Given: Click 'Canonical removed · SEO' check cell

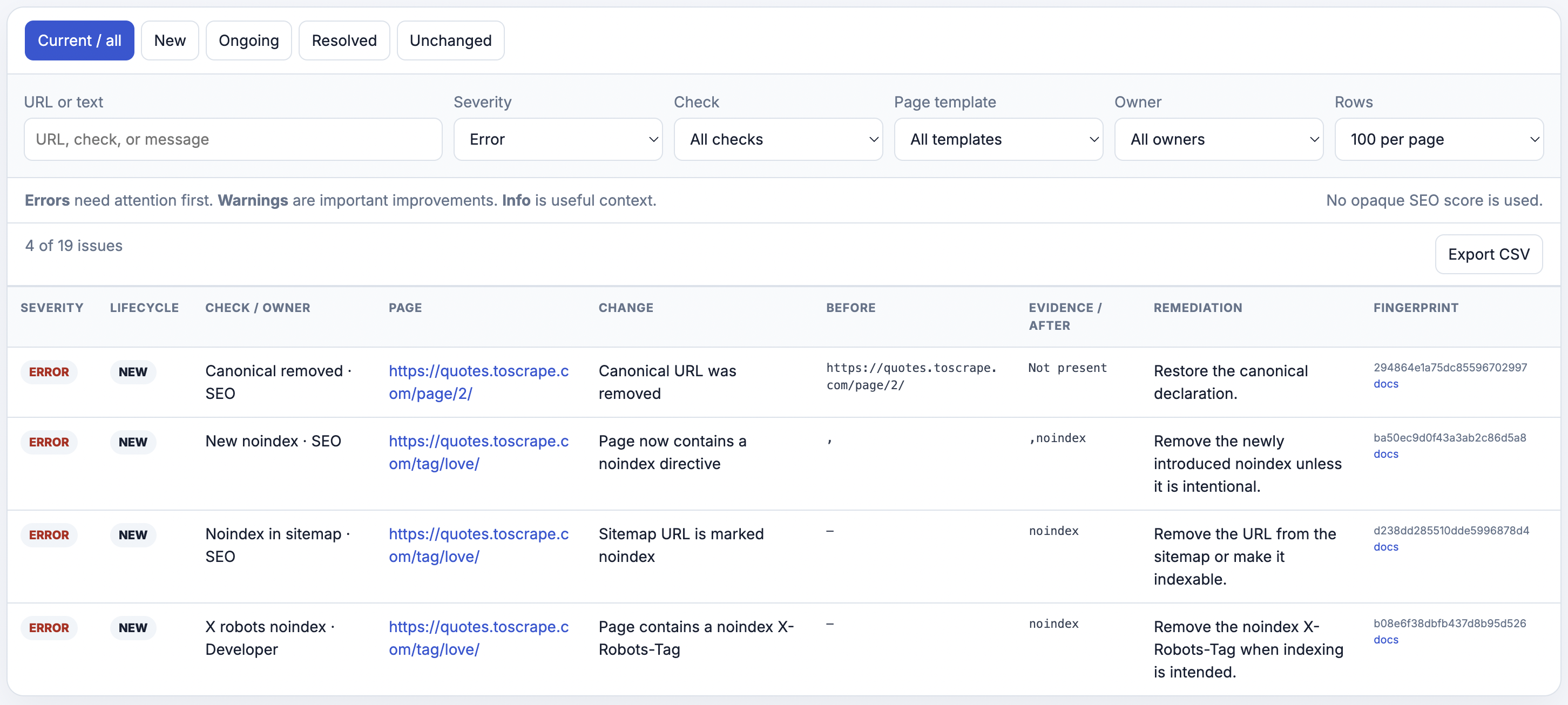Looking at the screenshot, I should (x=278, y=382).
